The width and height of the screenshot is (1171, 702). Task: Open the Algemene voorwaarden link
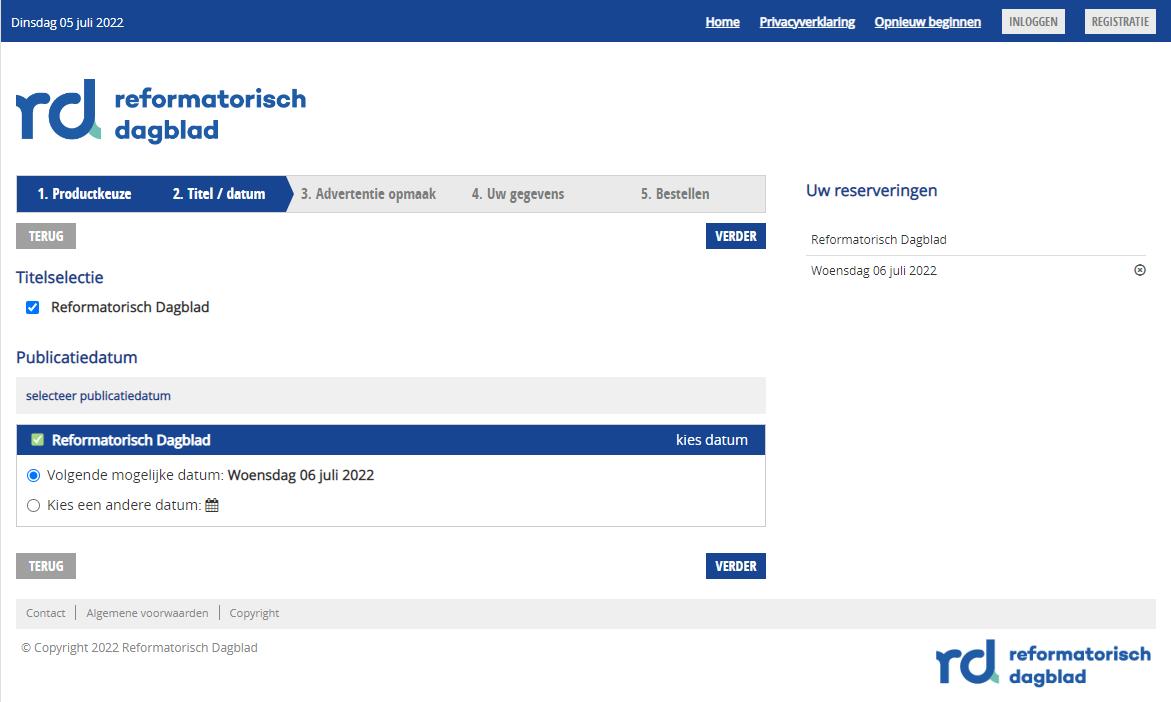[x=147, y=613]
